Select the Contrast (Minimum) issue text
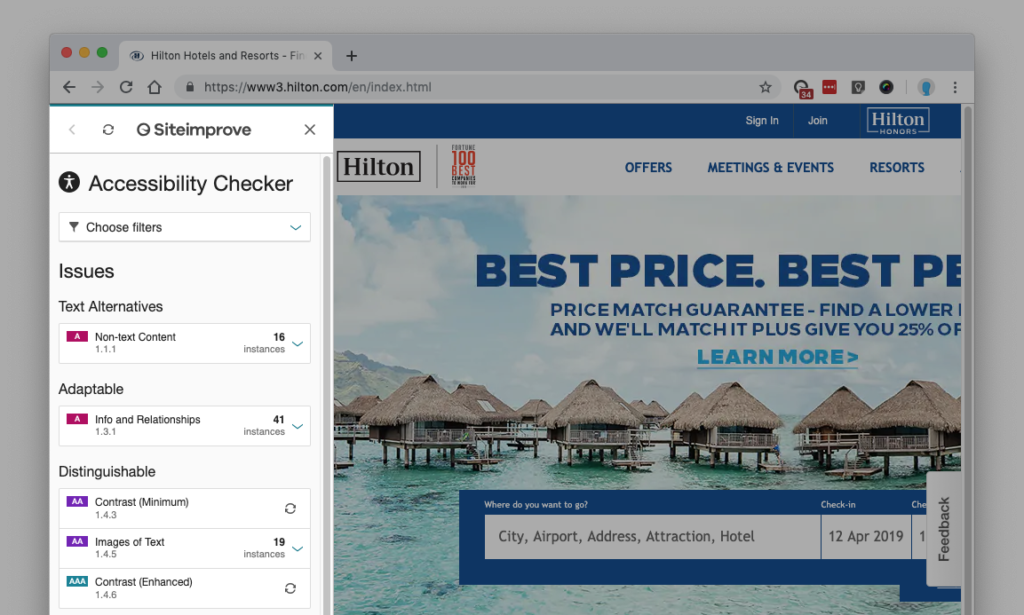This screenshot has width=1024, height=615. [142, 502]
